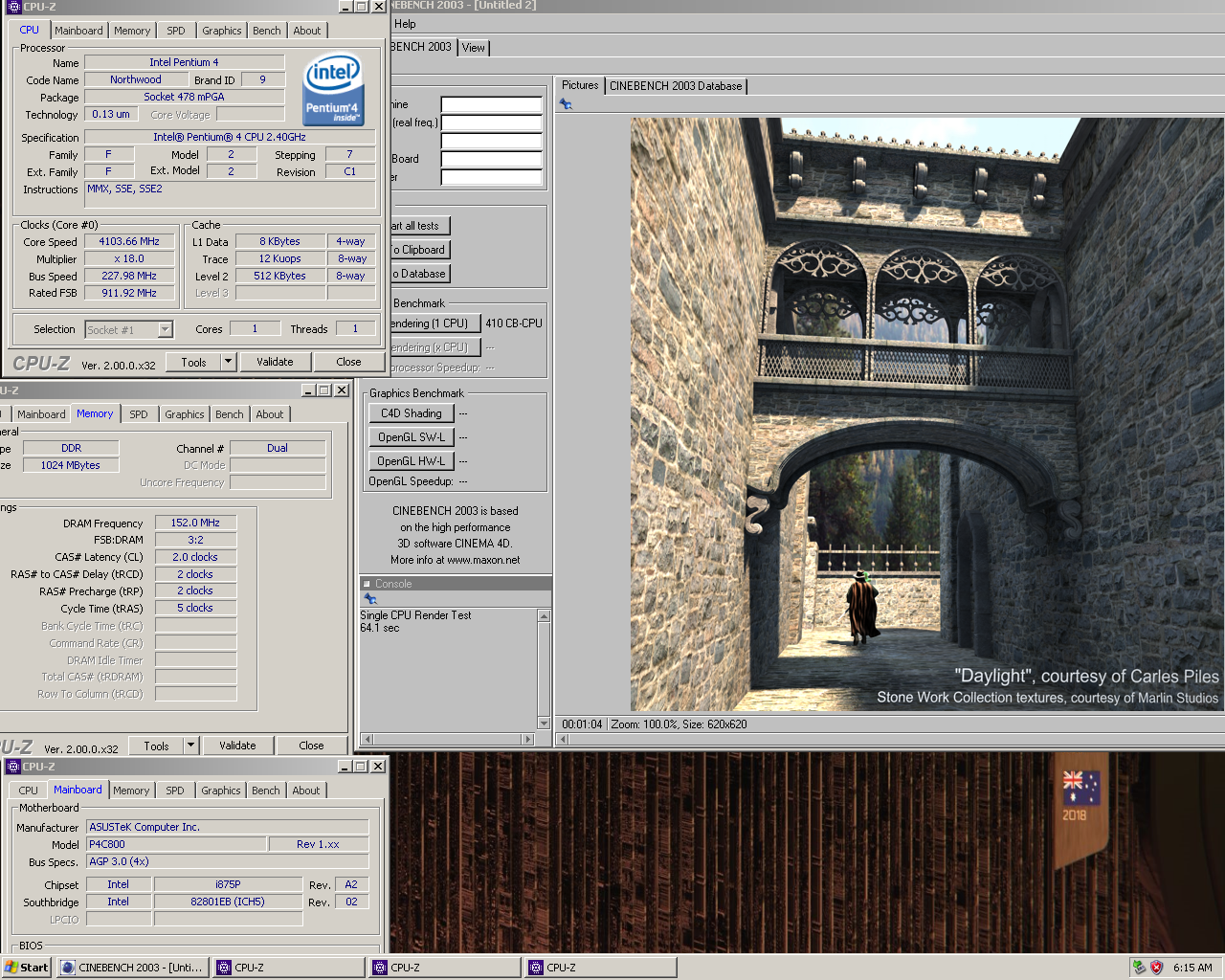The image size is (1225, 980).
Task: Click the security shield tray icon
Action: (x=1156, y=968)
